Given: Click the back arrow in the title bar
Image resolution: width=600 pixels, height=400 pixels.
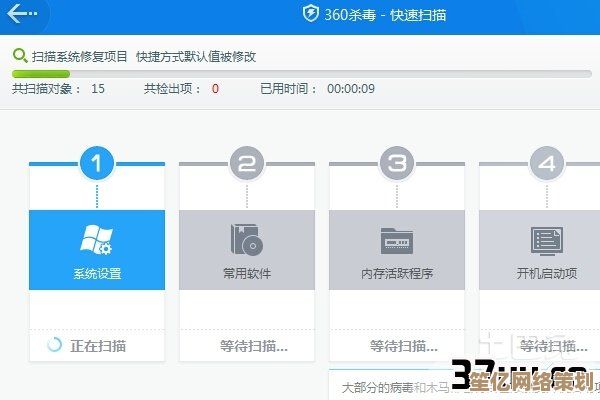Looking at the screenshot, I should click(22, 15).
